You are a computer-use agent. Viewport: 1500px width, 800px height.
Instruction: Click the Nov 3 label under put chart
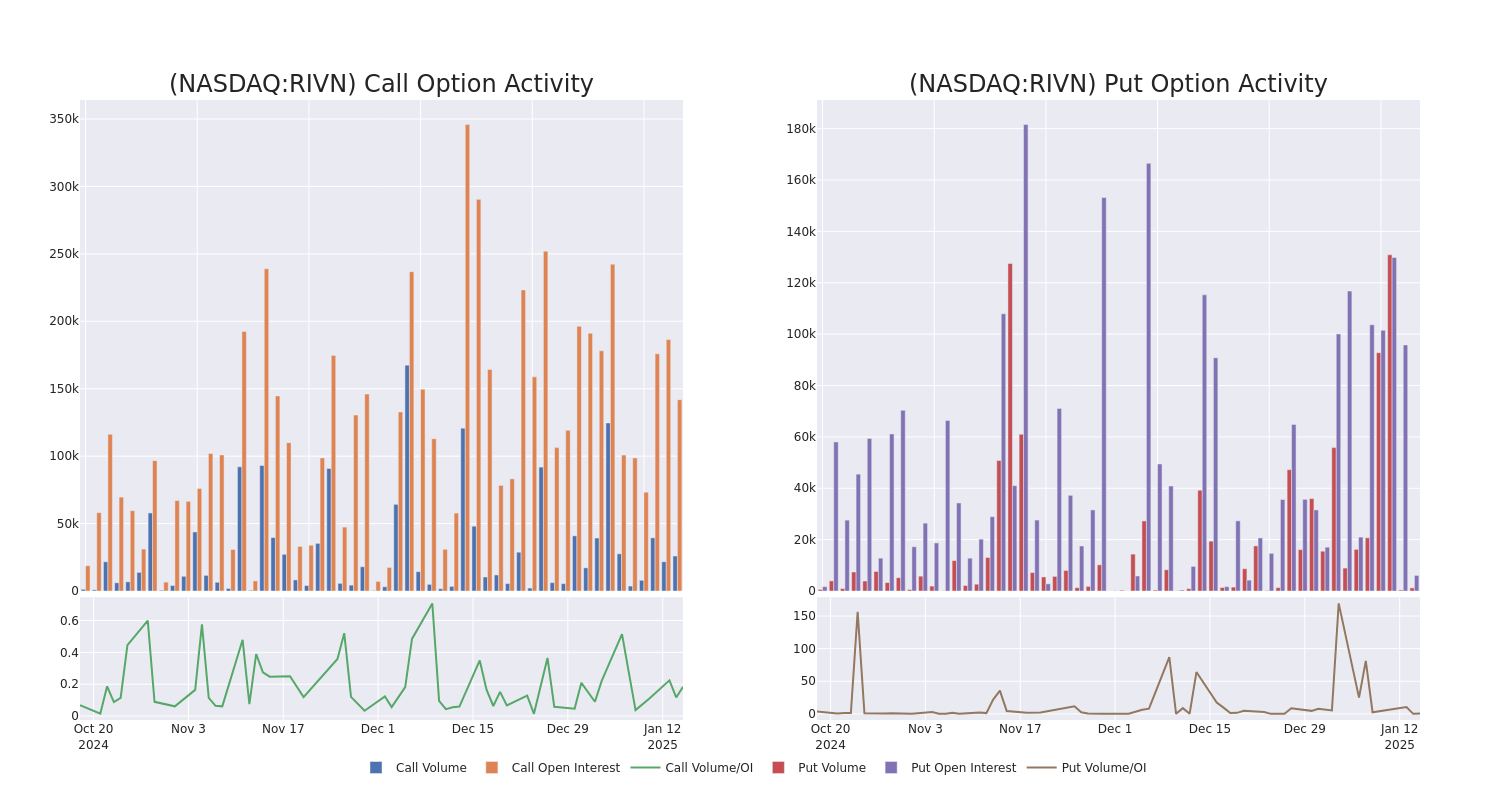coord(925,729)
